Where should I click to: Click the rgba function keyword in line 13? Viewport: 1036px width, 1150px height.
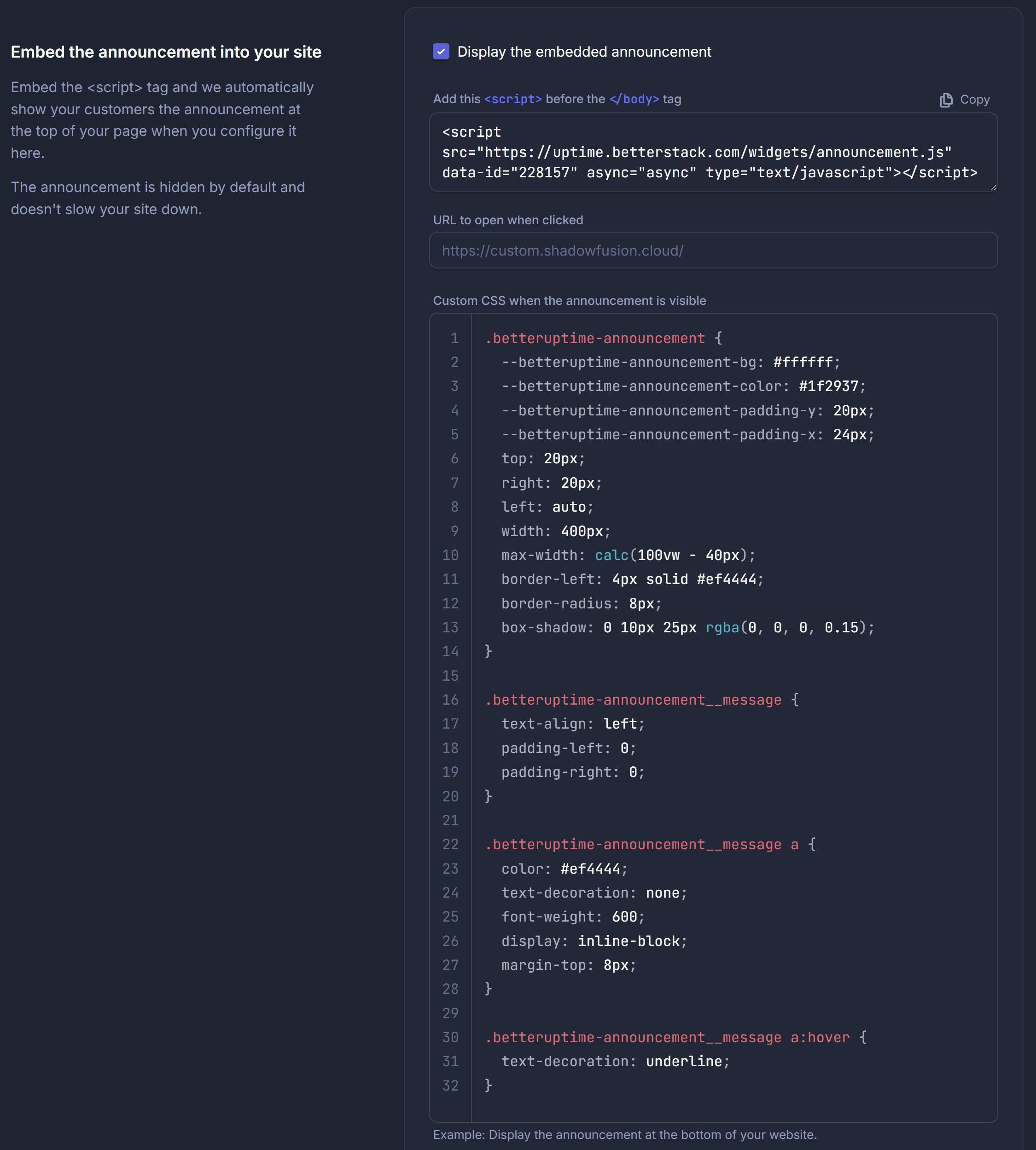(721, 627)
